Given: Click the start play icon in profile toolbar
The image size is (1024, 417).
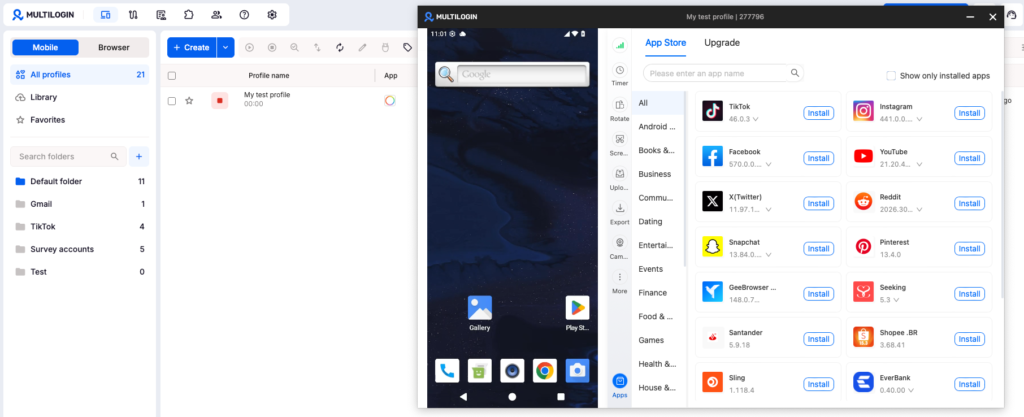Looking at the screenshot, I should (249, 48).
